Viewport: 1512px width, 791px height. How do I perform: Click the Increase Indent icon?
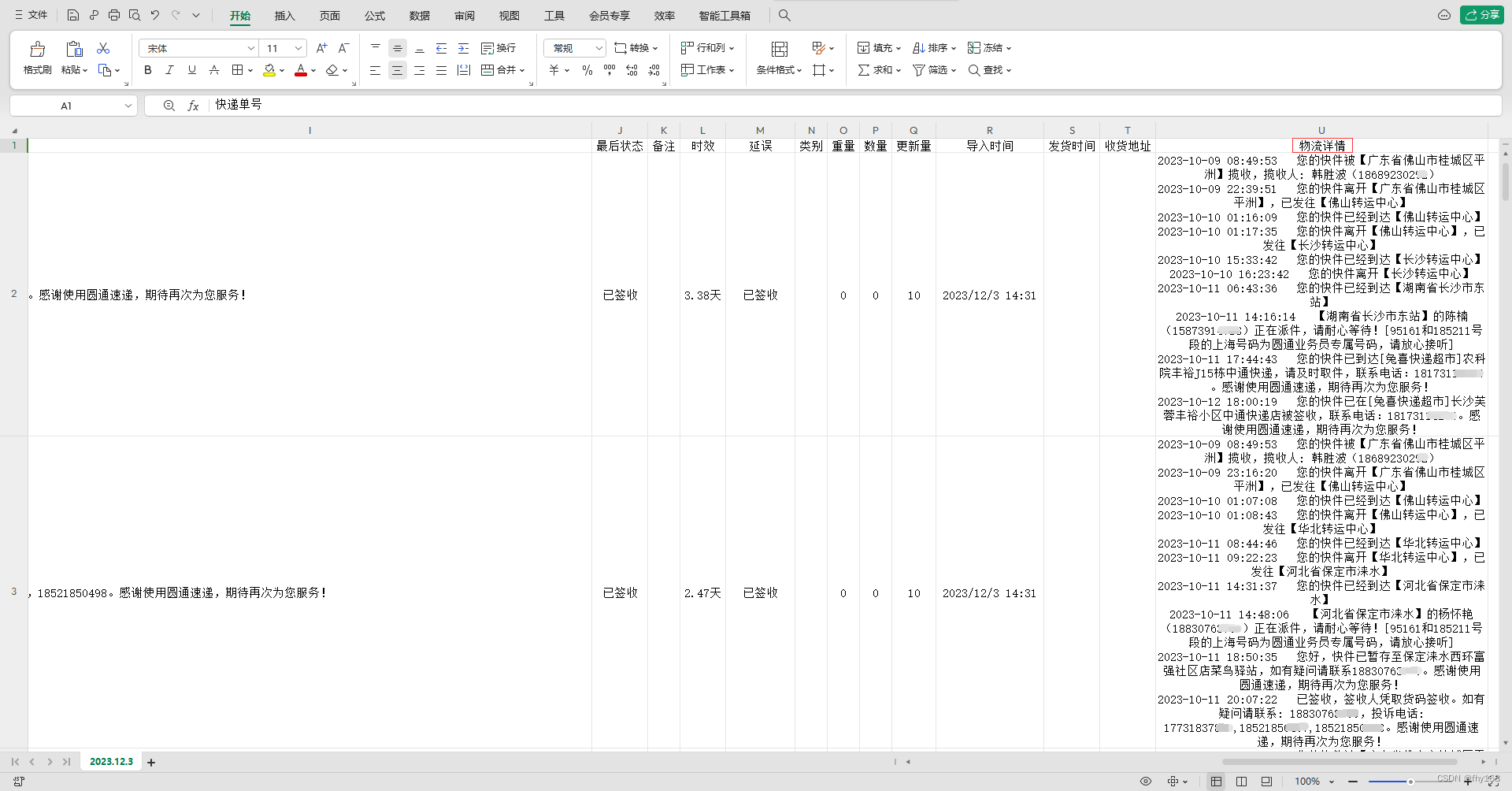click(464, 48)
